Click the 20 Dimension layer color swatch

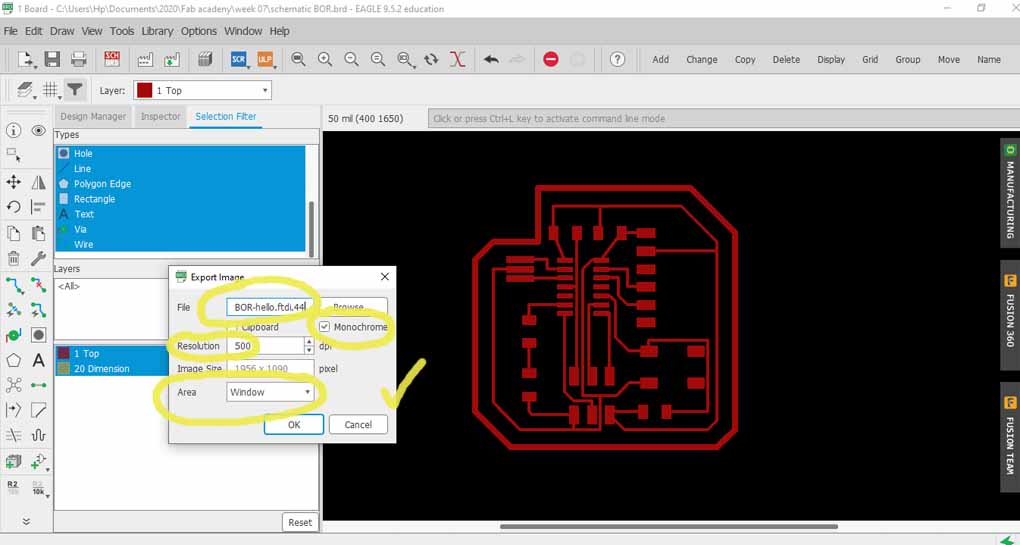(63, 369)
